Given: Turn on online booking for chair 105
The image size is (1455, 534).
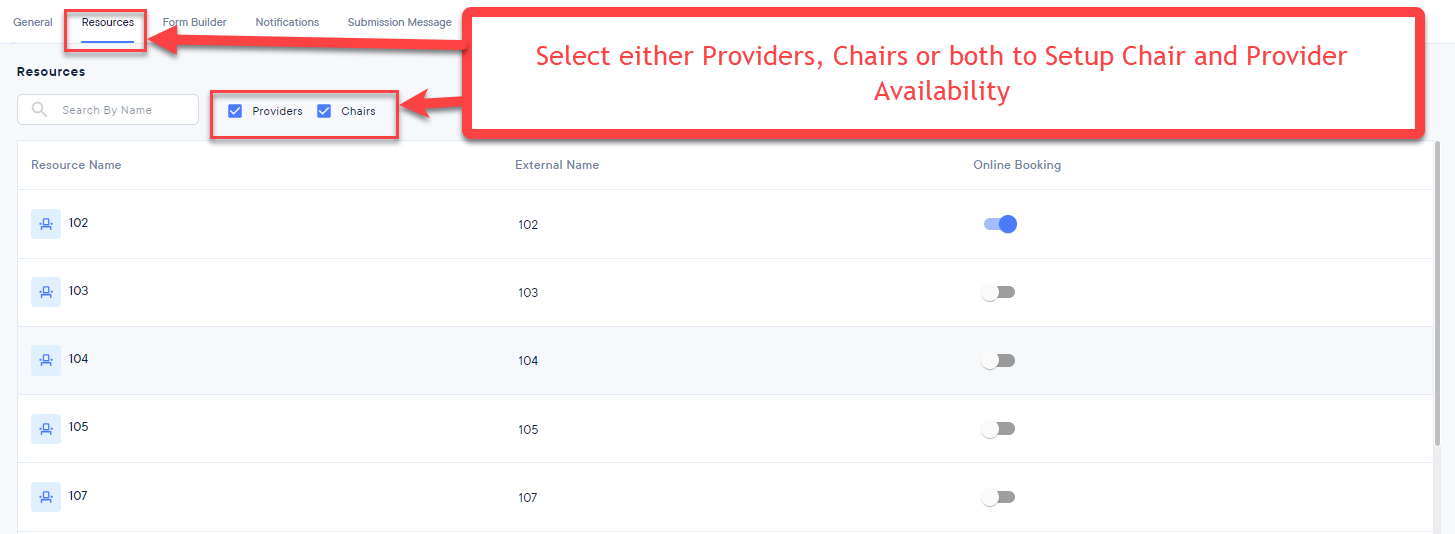Looking at the screenshot, I should (x=998, y=429).
